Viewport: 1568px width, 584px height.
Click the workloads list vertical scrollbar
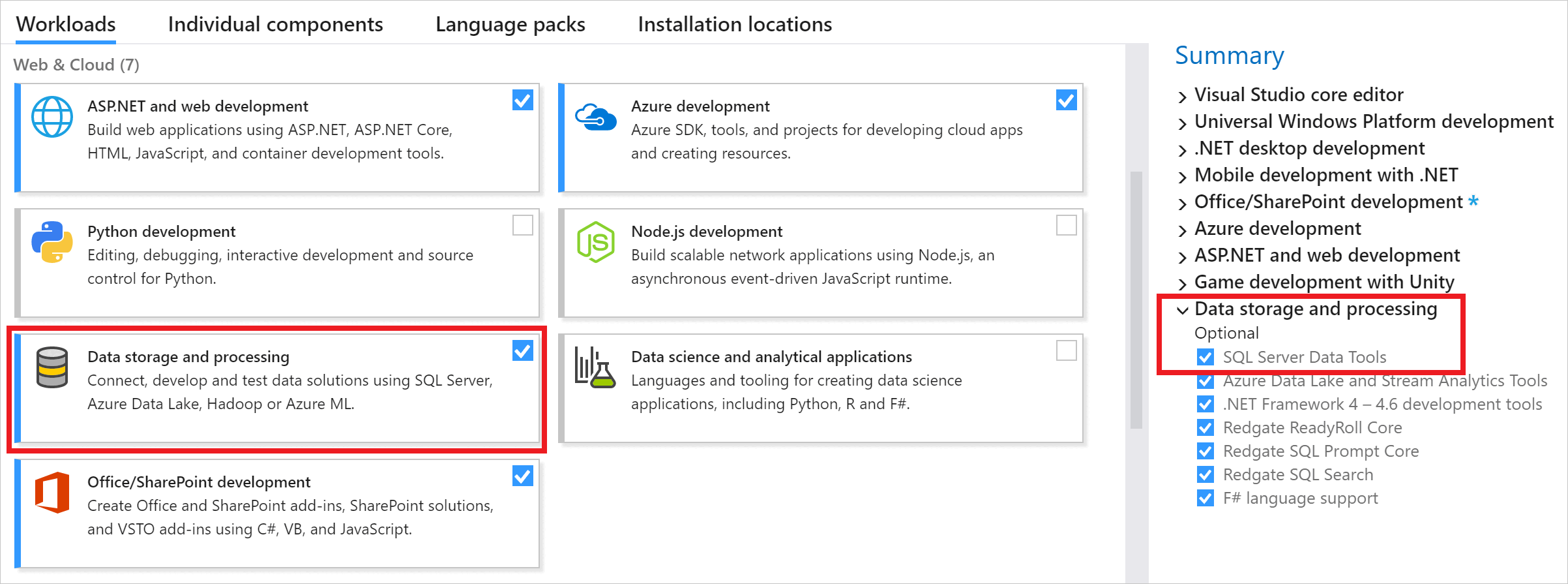[1136, 300]
